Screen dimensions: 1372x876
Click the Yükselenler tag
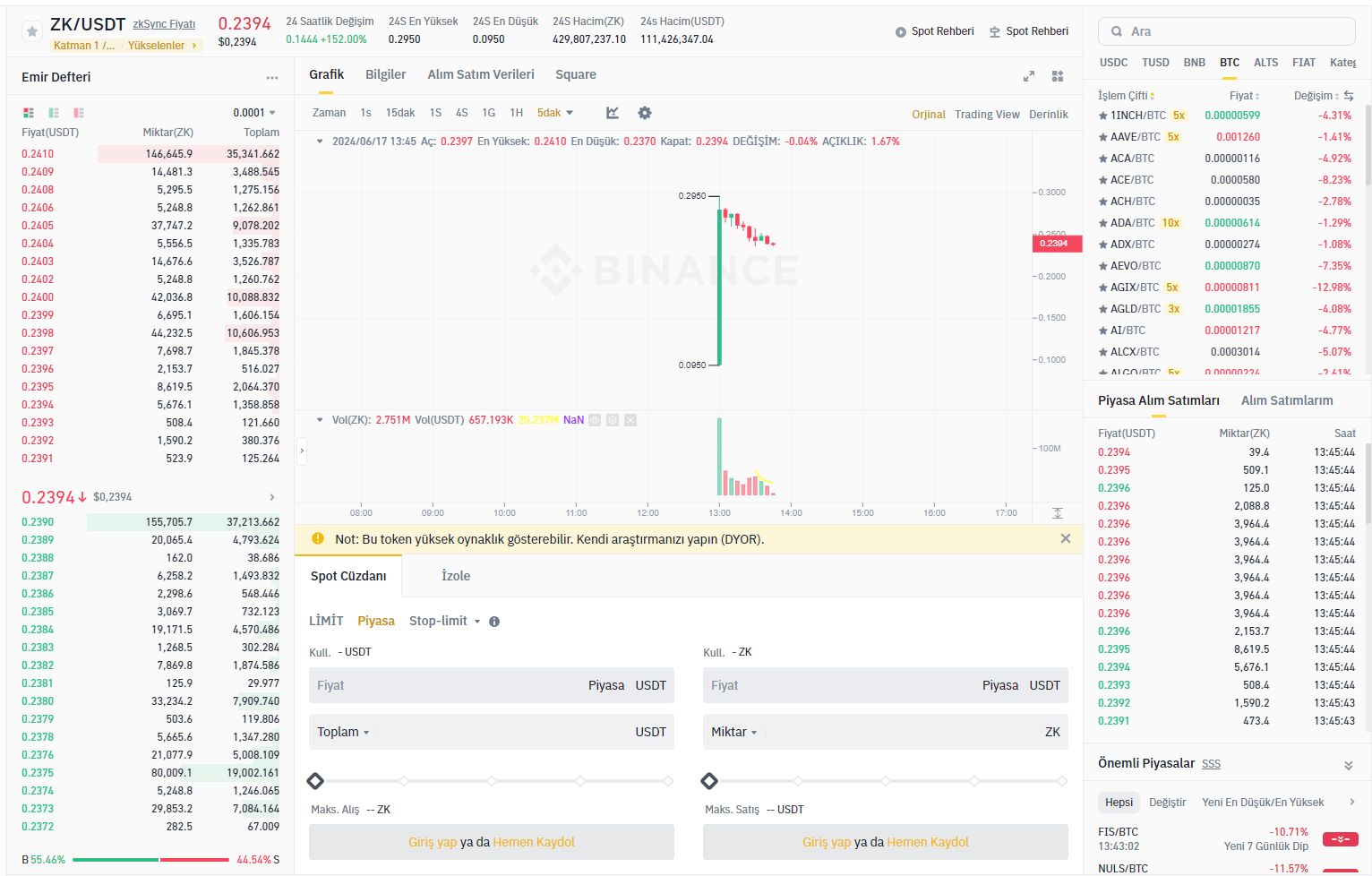(x=162, y=46)
